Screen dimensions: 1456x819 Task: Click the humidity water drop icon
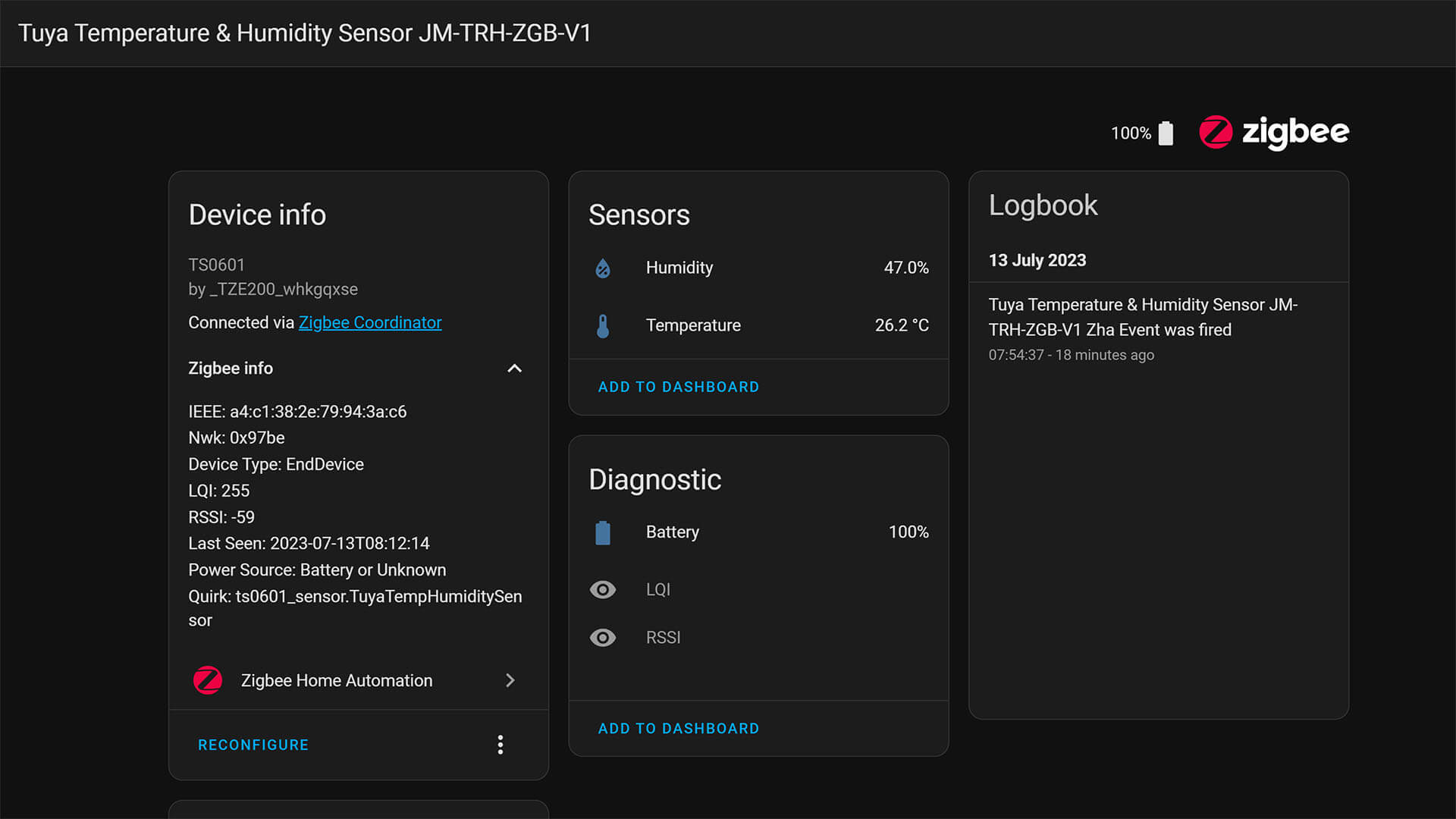(x=603, y=268)
